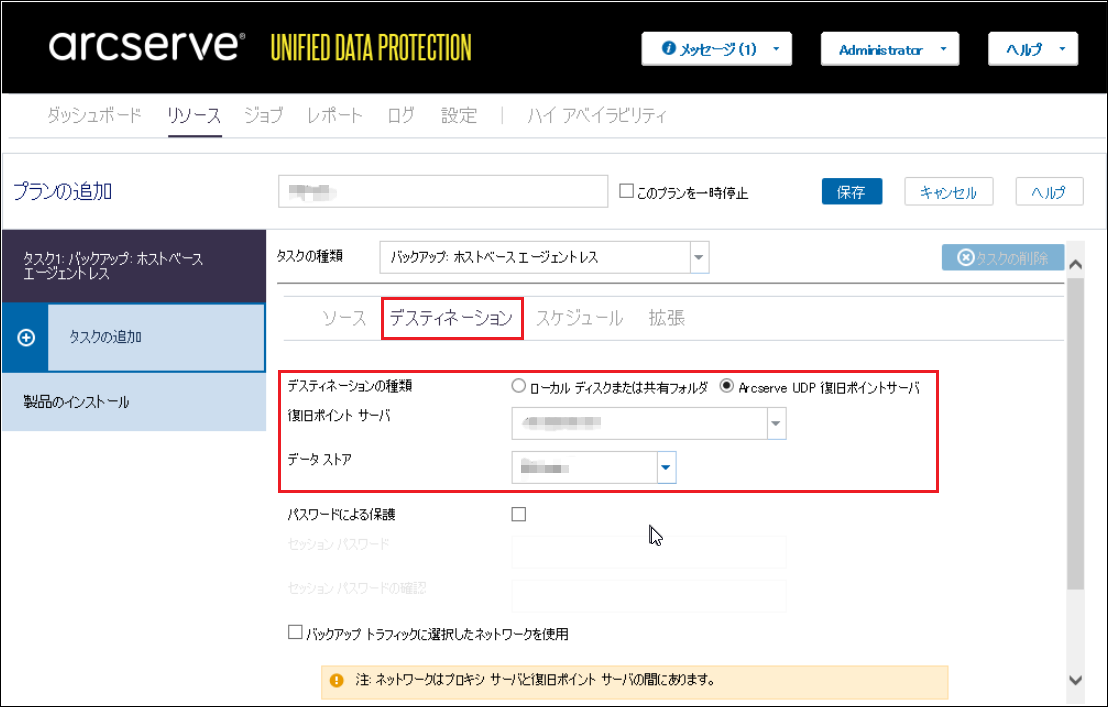Click the ヘルプ button beside キャンセル
This screenshot has width=1108, height=707.
click(x=1049, y=191)
